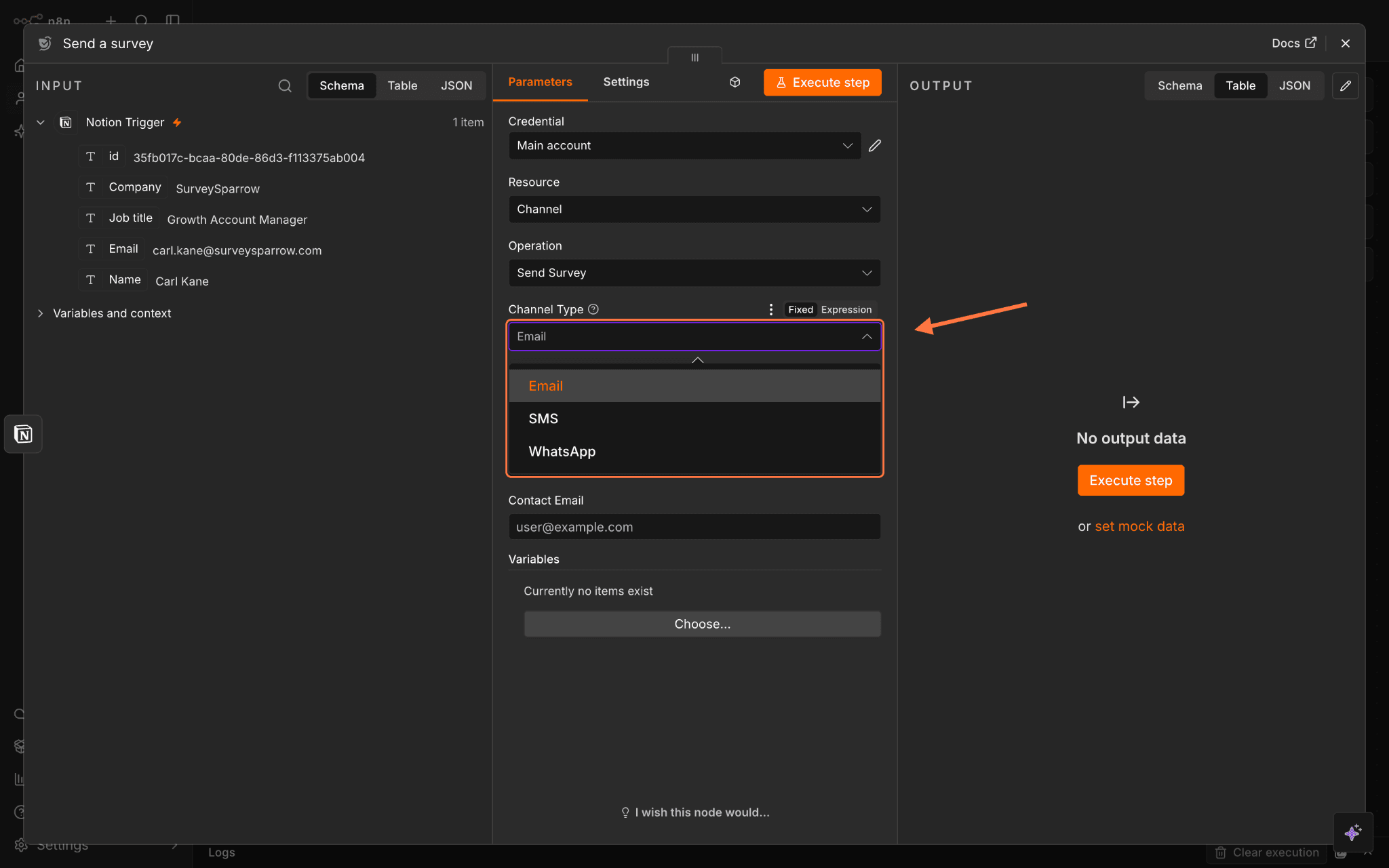The width and height of the screenshot is (1389, 868).
Task: Switch Output panel to JSON view
Action: pos(1295,86)
